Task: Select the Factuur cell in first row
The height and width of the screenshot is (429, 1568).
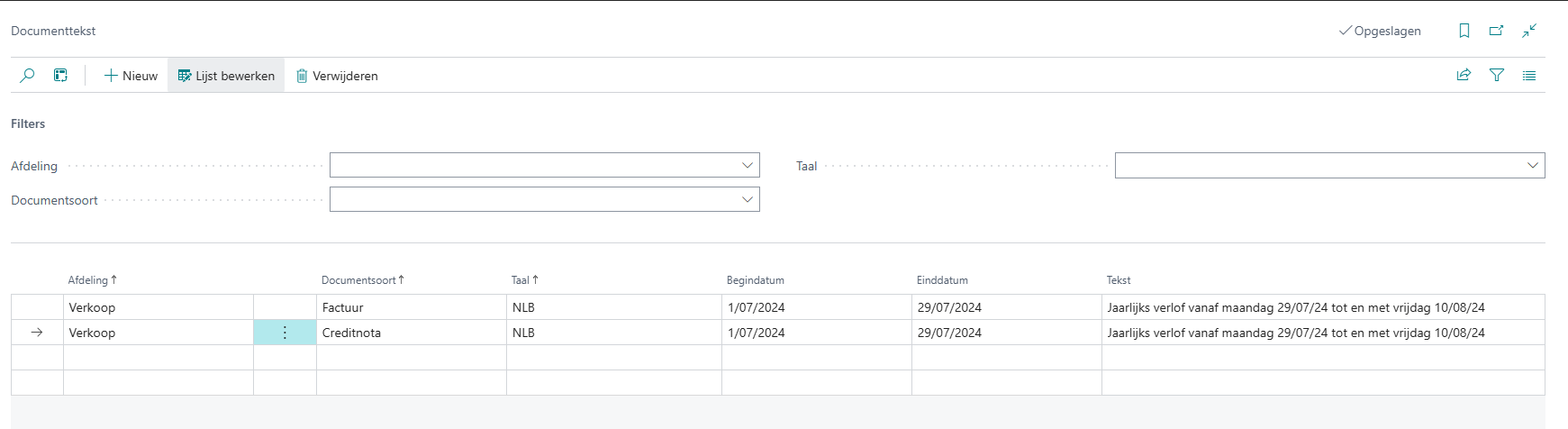Action: pos(411,307)
